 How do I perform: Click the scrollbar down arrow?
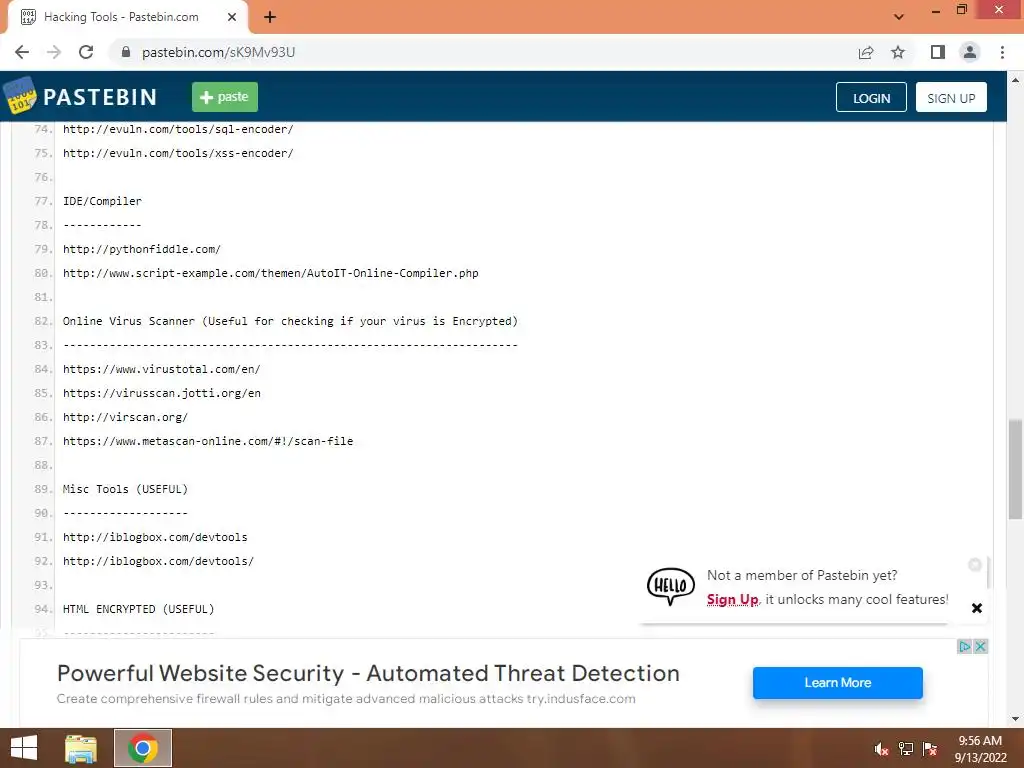click(x=1015, y=719)
